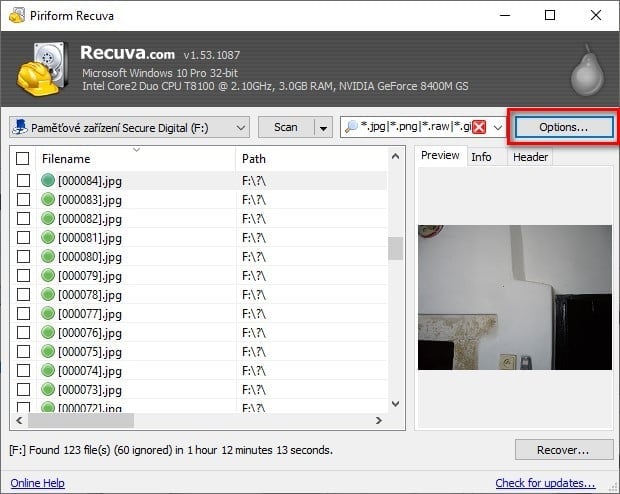Check the box for [000080].jpg

[23, 256]
